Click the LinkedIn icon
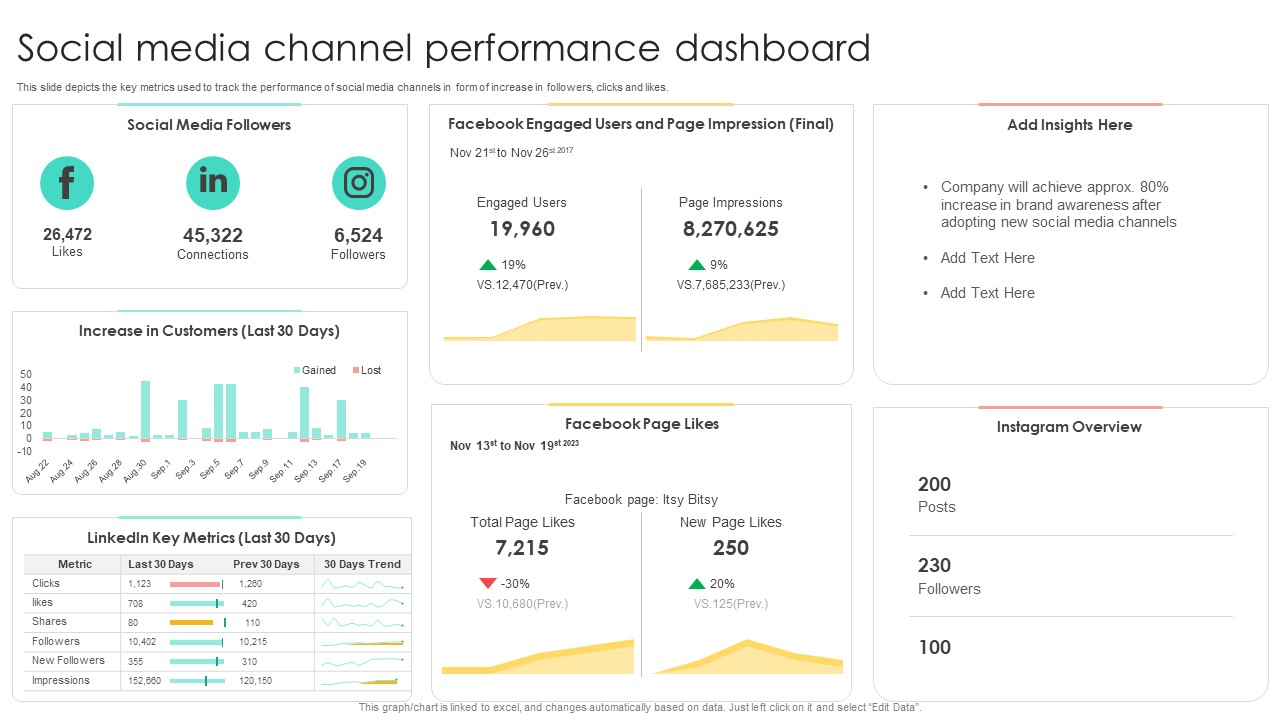Viewport: 1280px width, 720px height. coord(213,183)
